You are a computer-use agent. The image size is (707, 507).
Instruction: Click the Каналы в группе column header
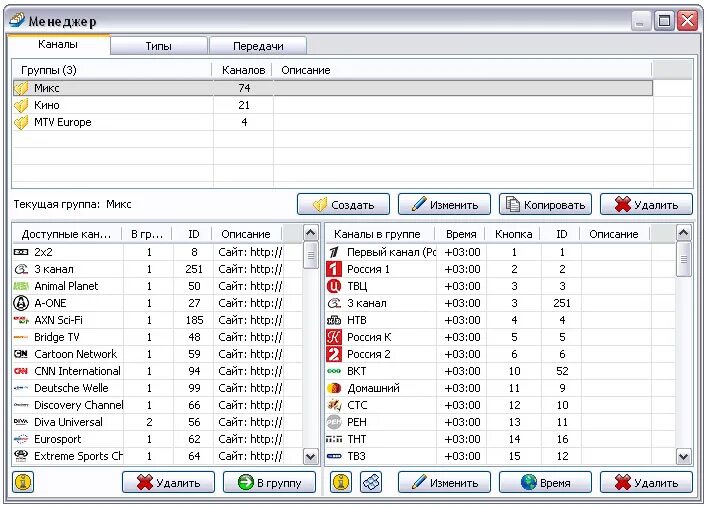click(x=380, y=234)
